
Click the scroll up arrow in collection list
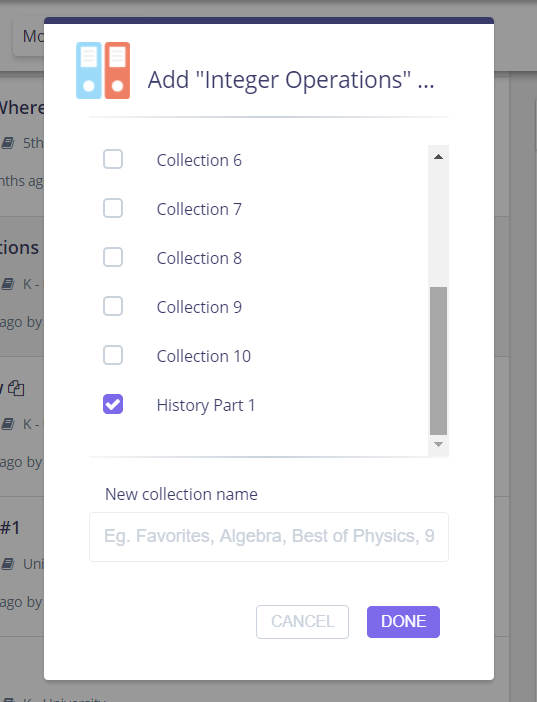coord(438,157)
